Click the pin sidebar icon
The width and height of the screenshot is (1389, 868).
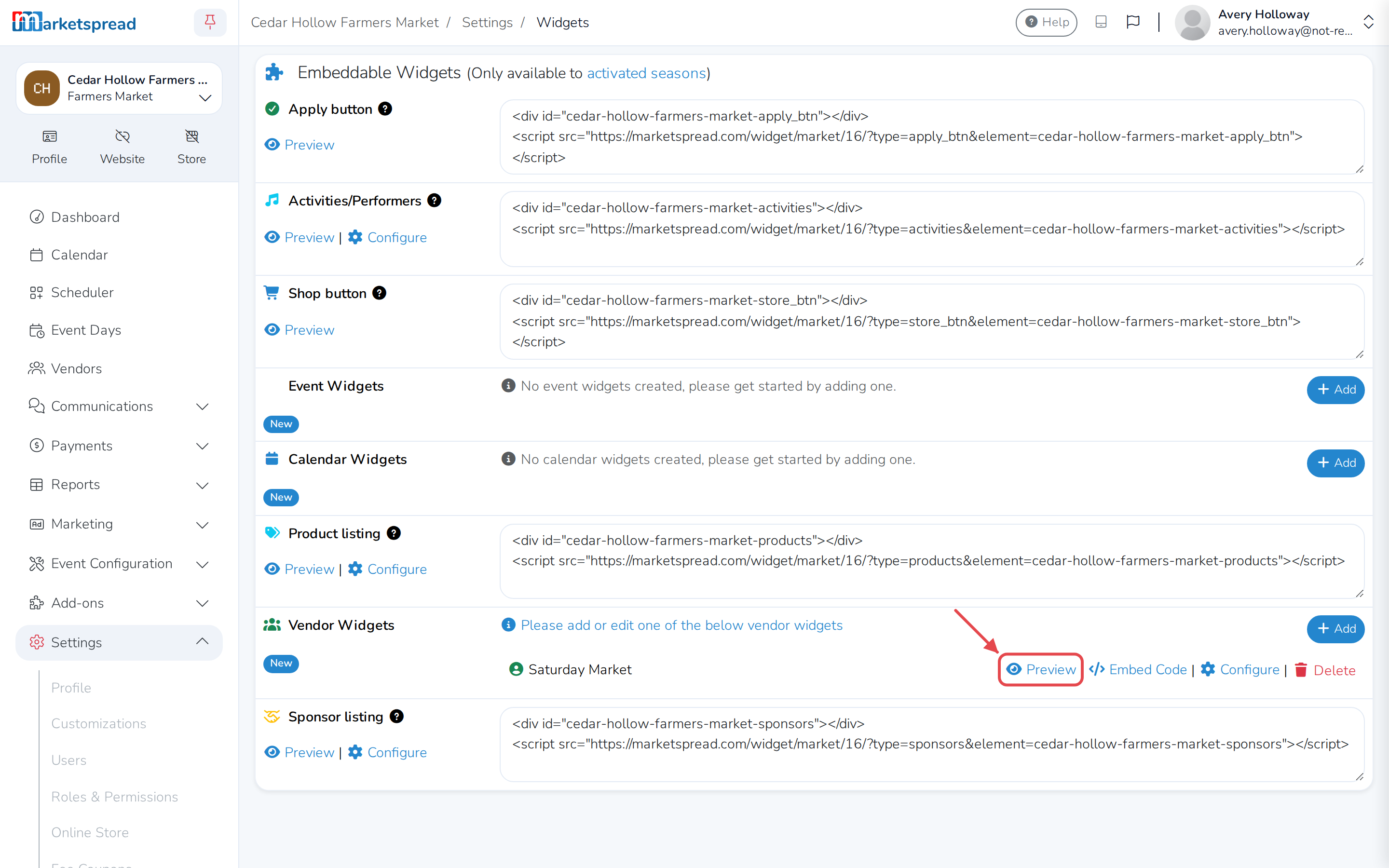click(210, 22)
